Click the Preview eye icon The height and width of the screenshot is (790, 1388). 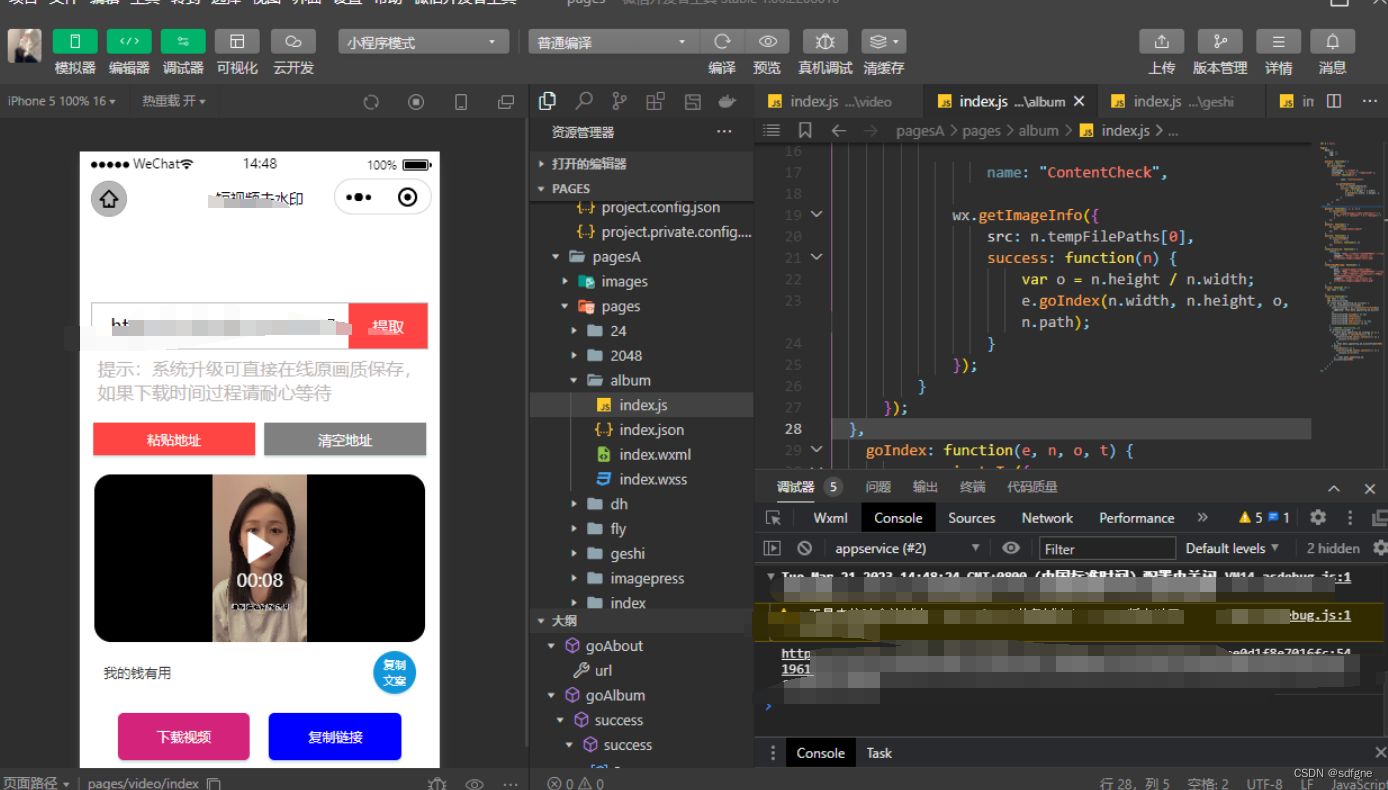pos(767,42)
